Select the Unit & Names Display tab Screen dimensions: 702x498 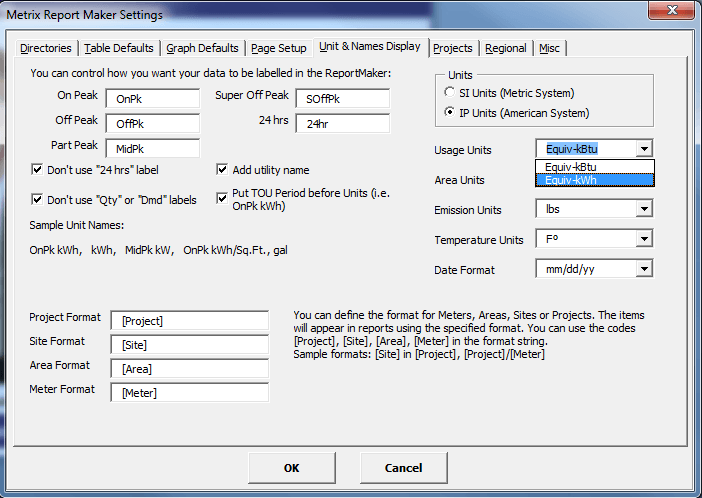(370, 47)
